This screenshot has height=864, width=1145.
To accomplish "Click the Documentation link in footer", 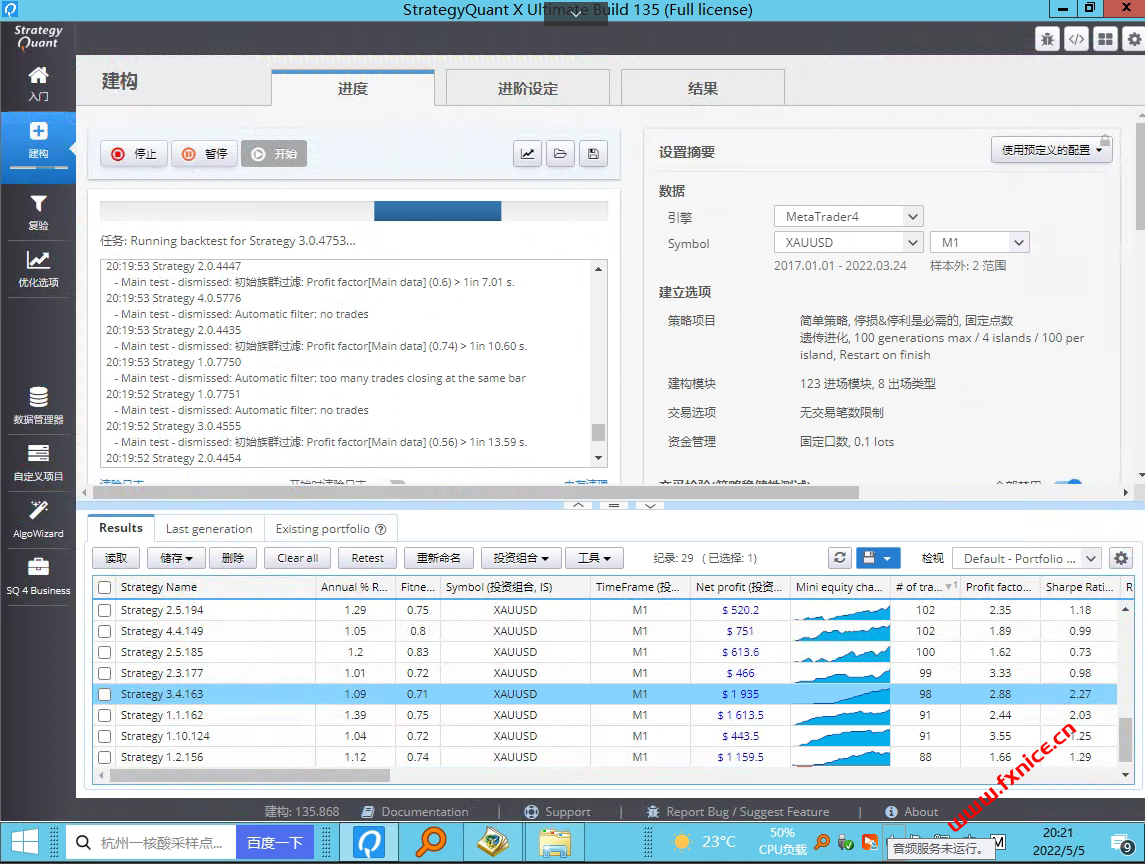I will click(416, 811).
